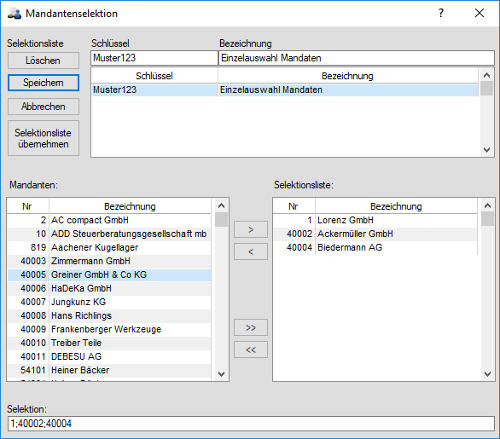Remove all entries with << button
Screen dimensions: 500x439
[x=251, y=350]
